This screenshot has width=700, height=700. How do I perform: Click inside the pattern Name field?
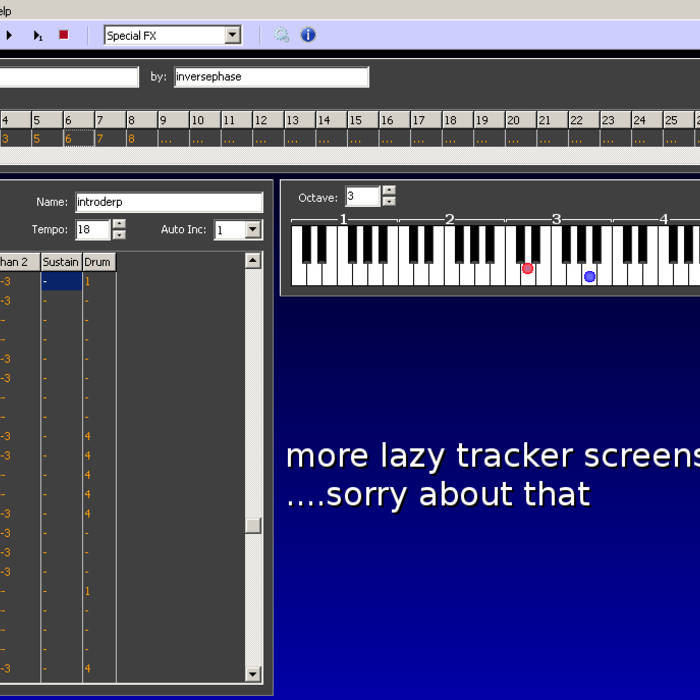click(168, 203)
